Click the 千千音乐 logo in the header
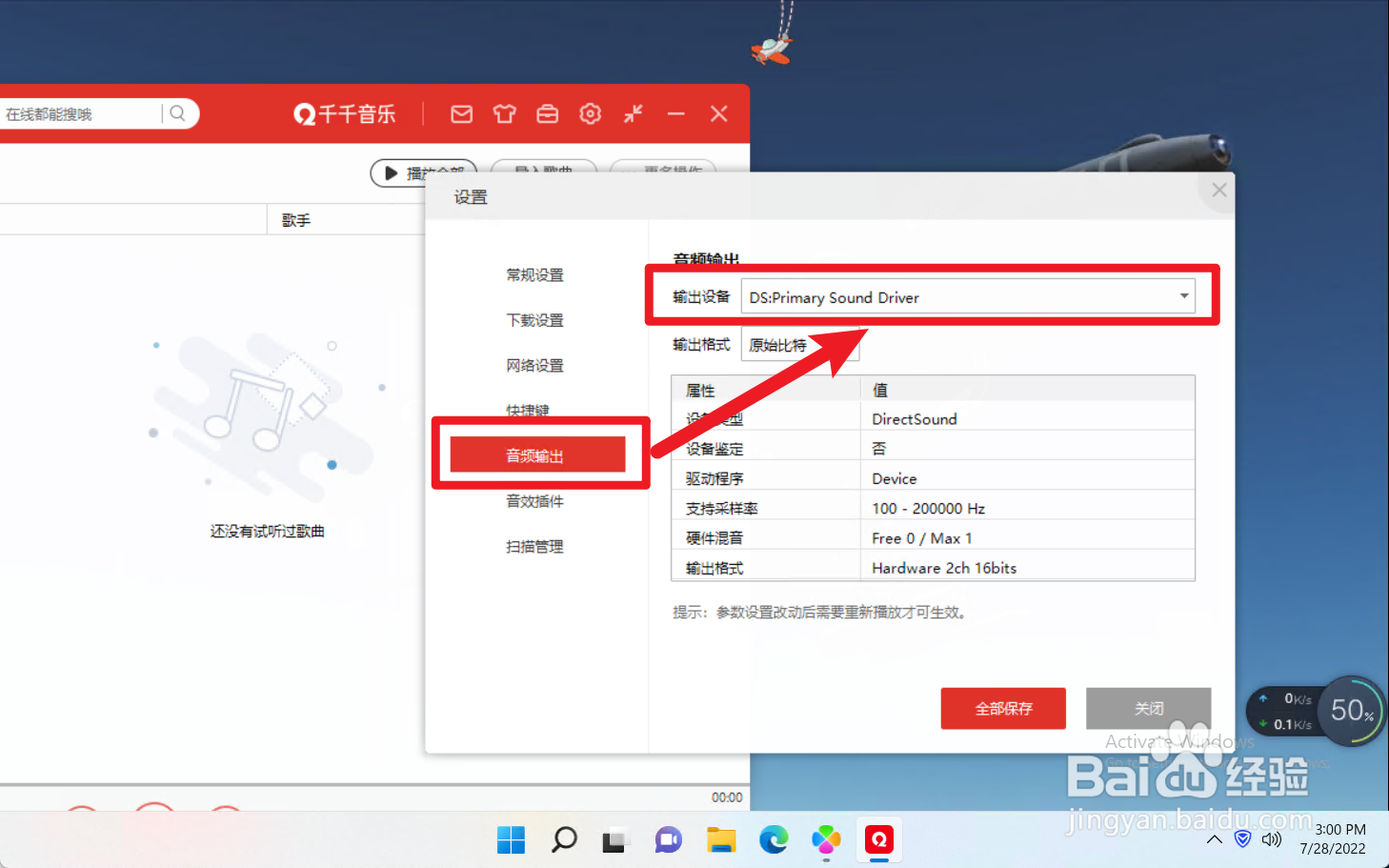Screen dimensions: 1389x868 (x=344, y=114)
